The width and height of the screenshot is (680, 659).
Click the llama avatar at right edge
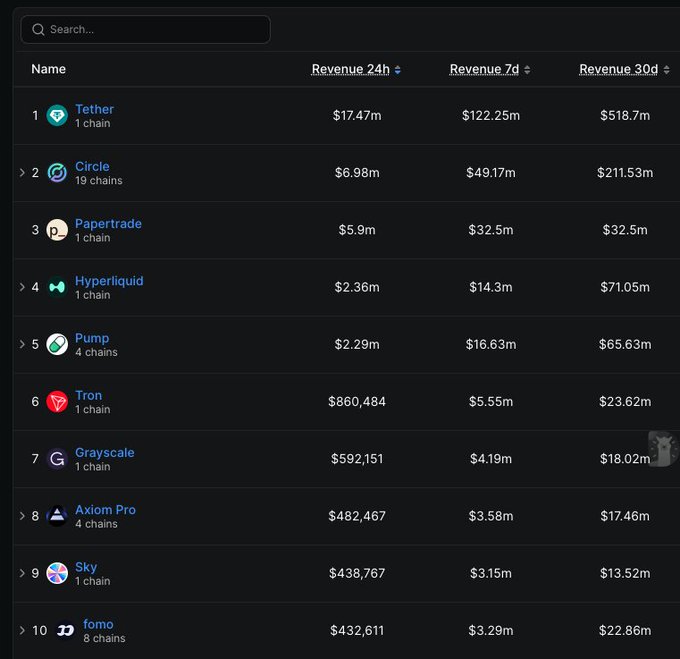coord(664,449)
